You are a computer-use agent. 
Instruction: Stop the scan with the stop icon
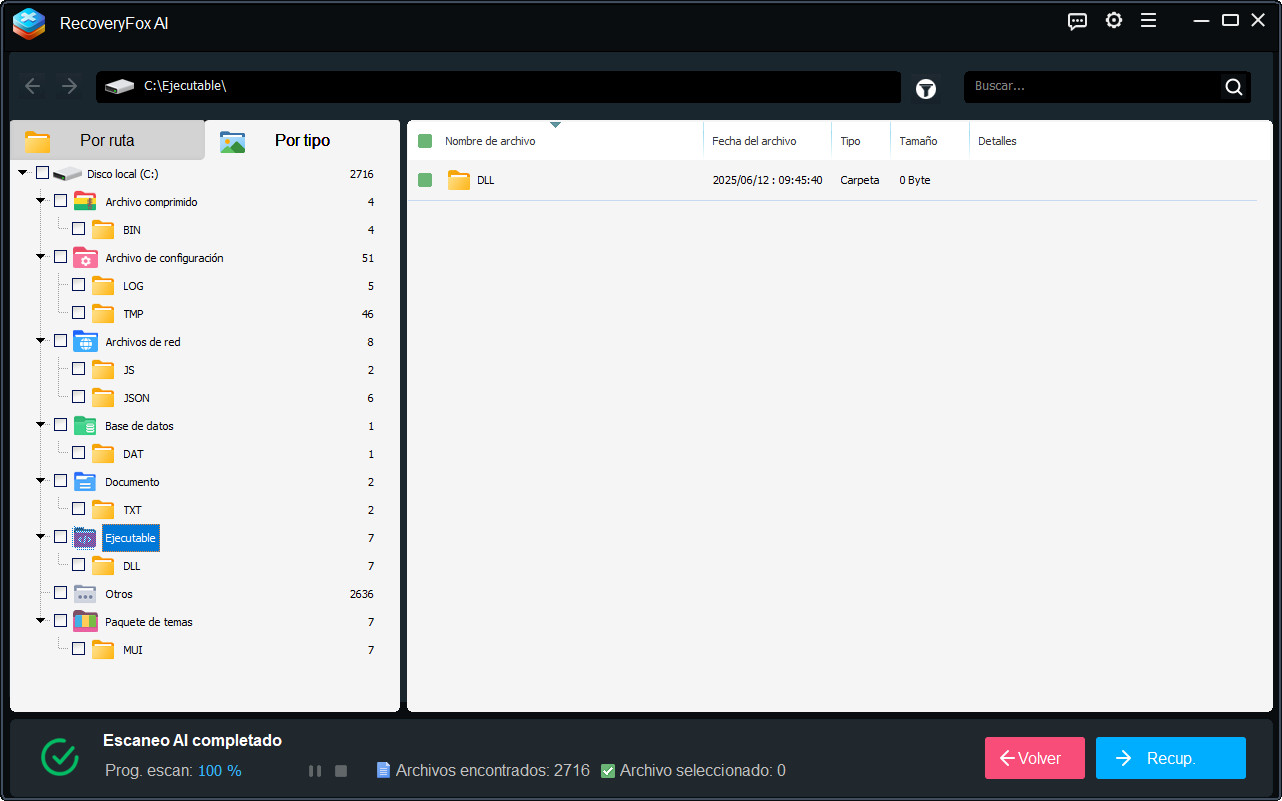click(x=340, y=770)
